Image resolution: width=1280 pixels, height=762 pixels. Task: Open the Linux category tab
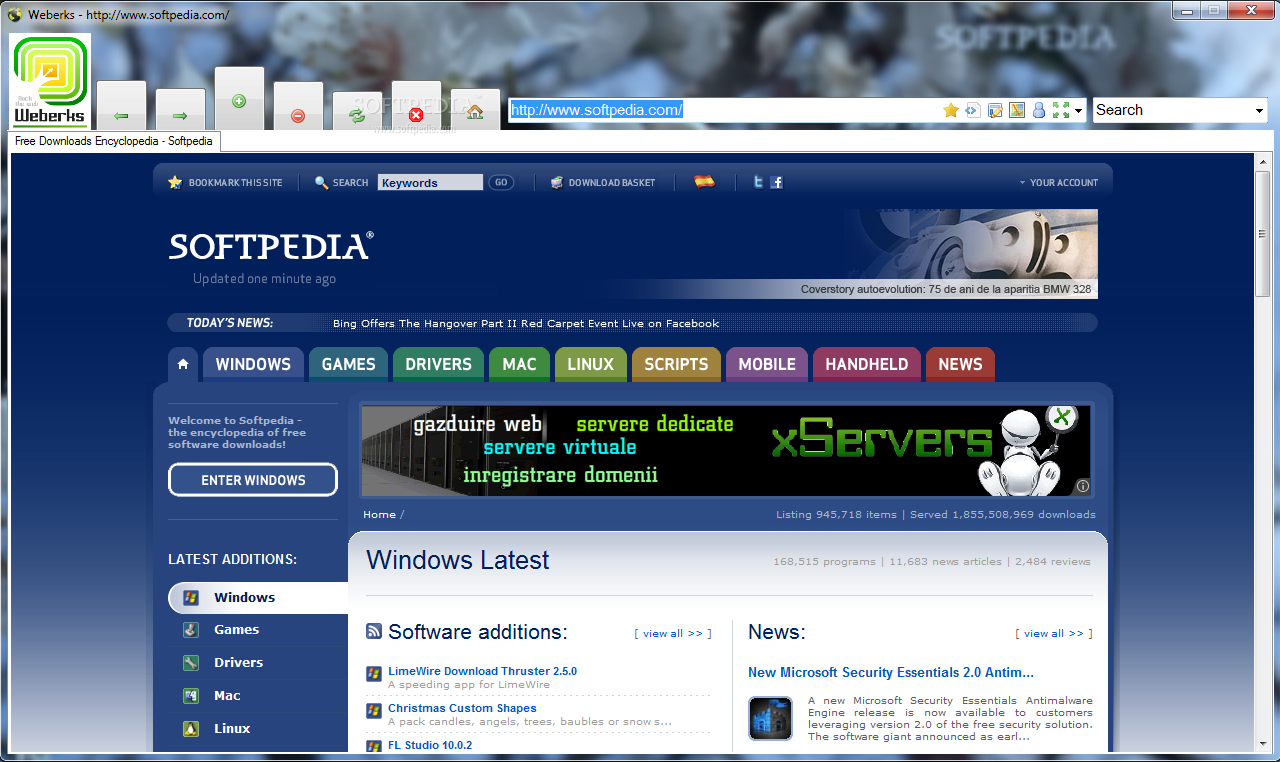[x=590, y=364]
